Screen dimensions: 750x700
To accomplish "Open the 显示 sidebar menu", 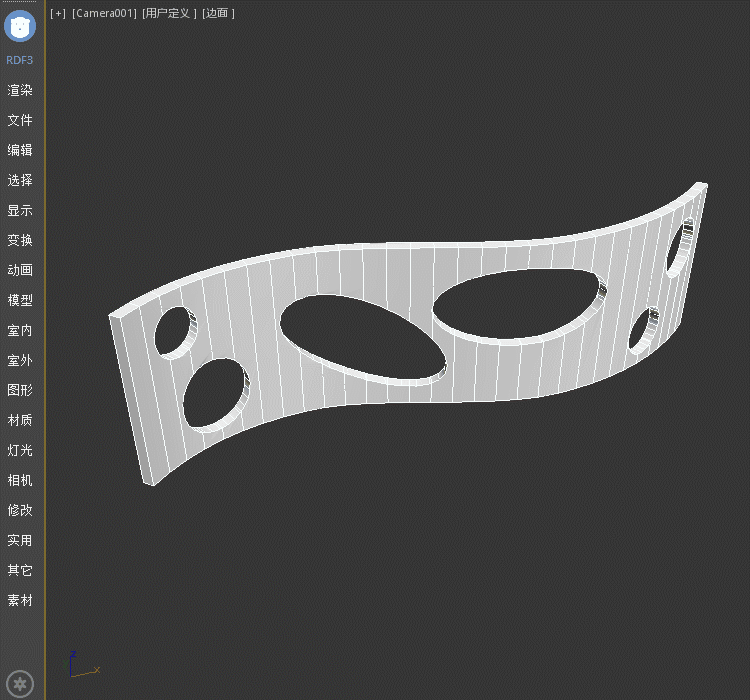I will (x=20, y=210).
